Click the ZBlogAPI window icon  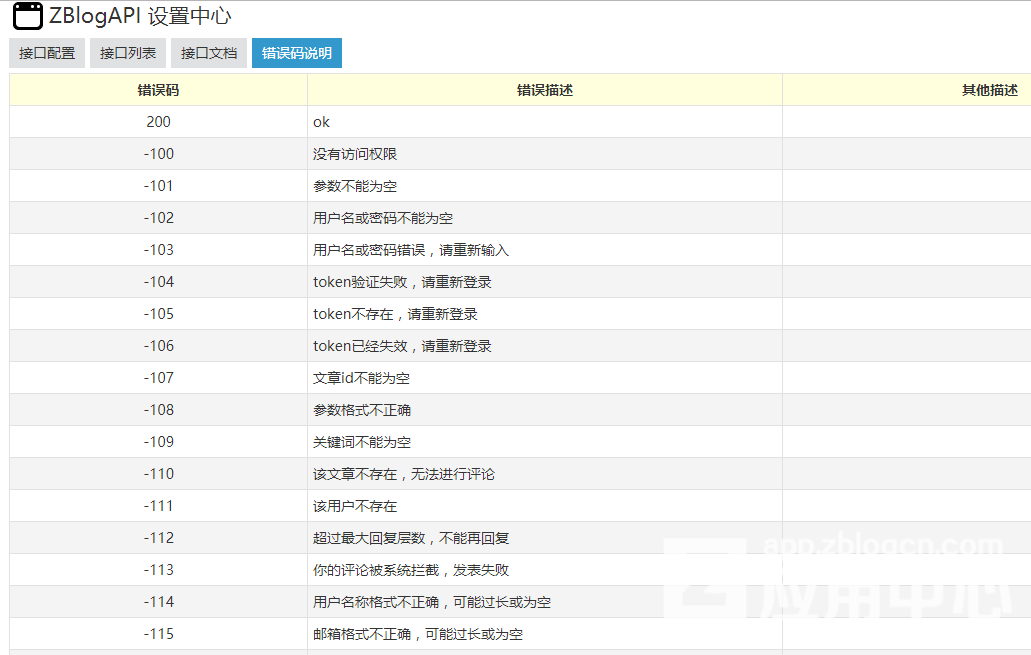point(28,16)
